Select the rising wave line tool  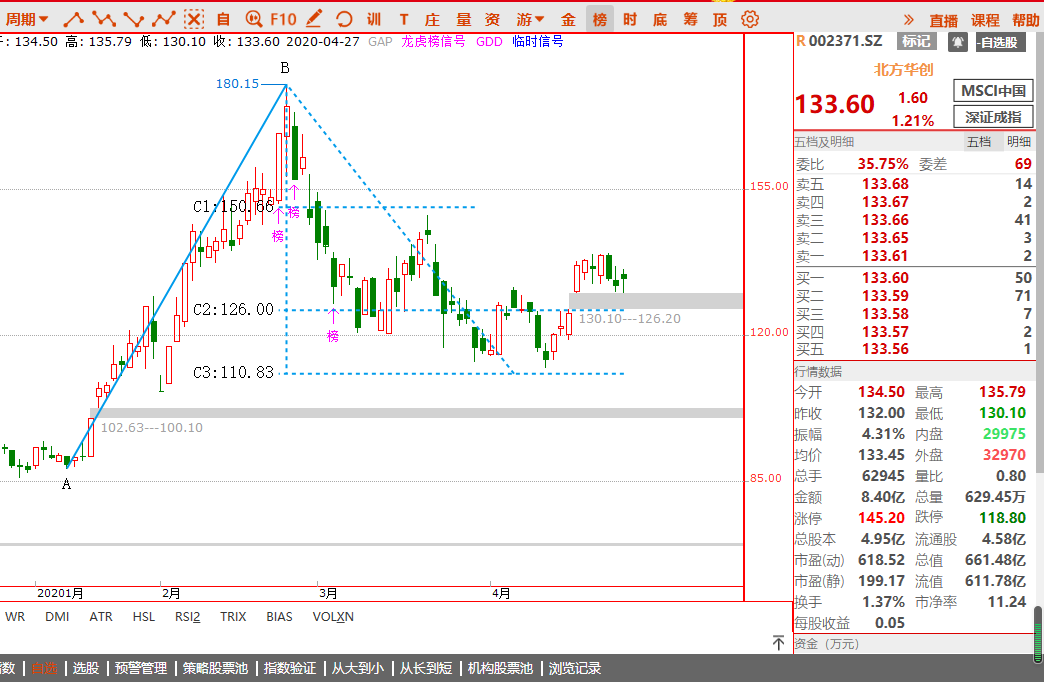(164, 19)
